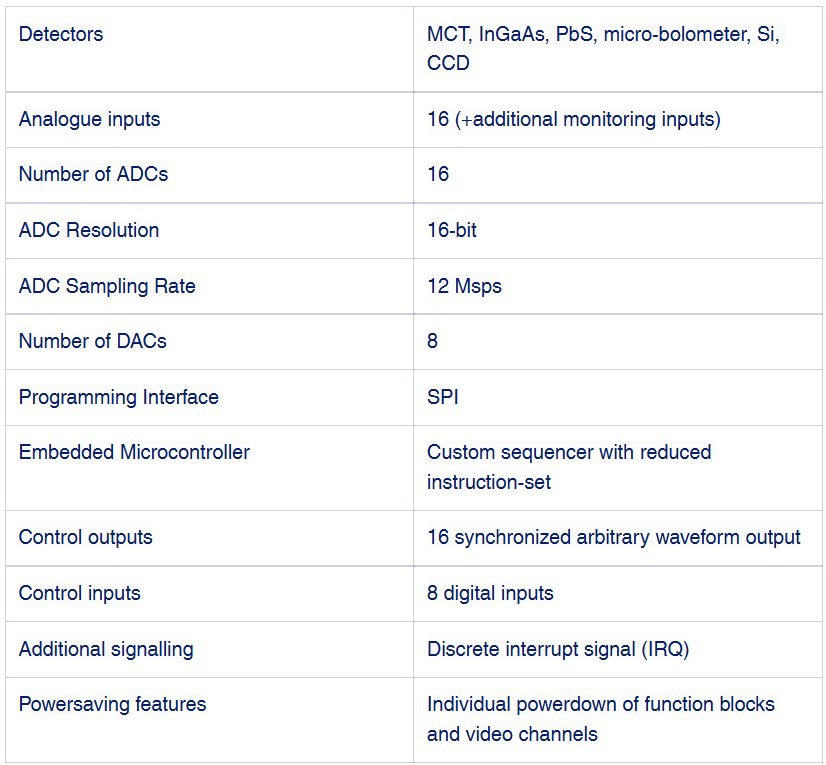Screen dimensions: 826x765
Task: Click the Powersaving features label
Action: click(112, 704)
